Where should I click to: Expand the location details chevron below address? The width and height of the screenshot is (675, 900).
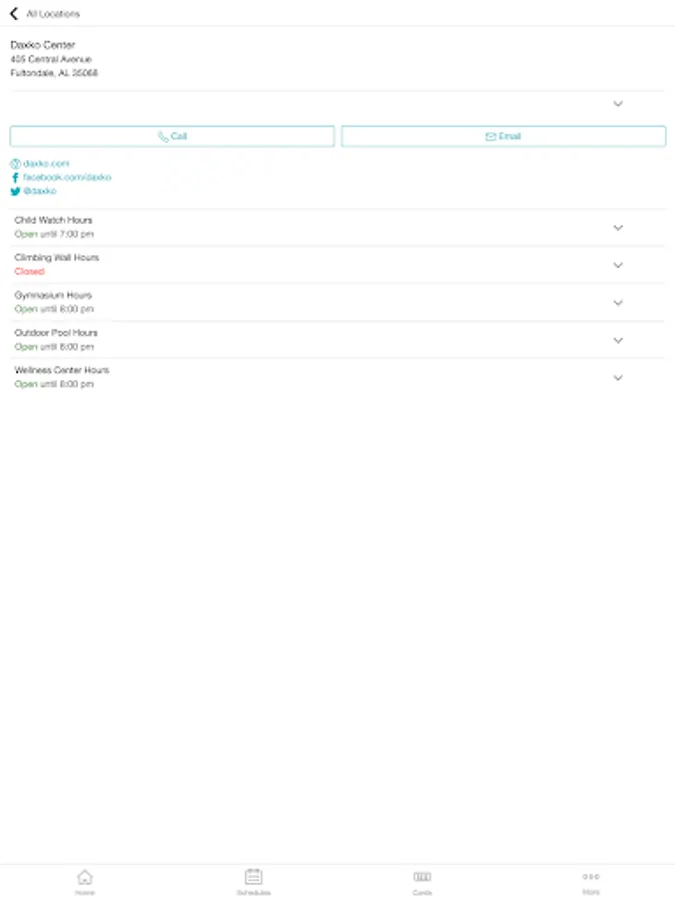(618, 104)
